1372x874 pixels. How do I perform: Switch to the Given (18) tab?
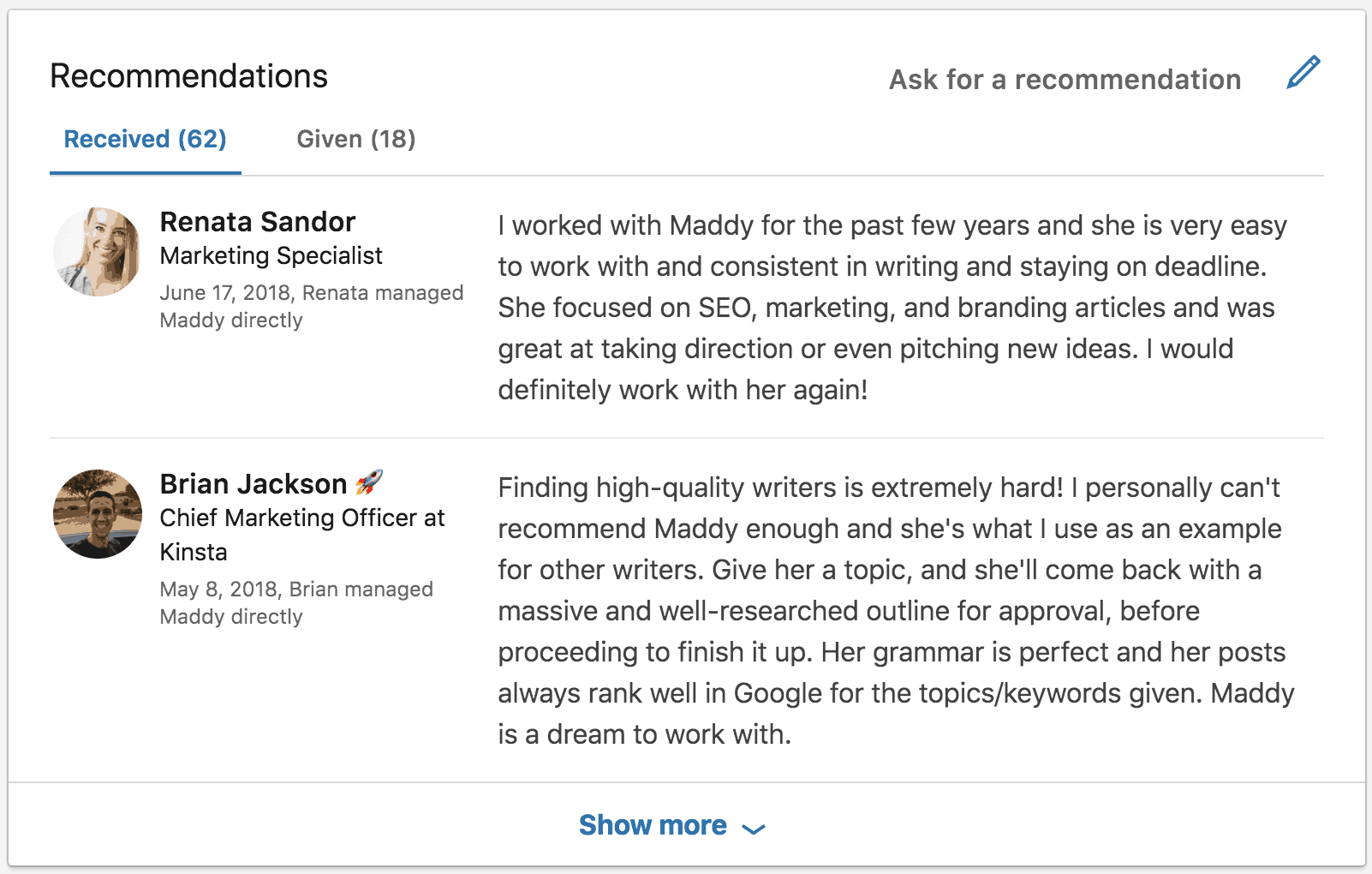(x=355, y=139)
